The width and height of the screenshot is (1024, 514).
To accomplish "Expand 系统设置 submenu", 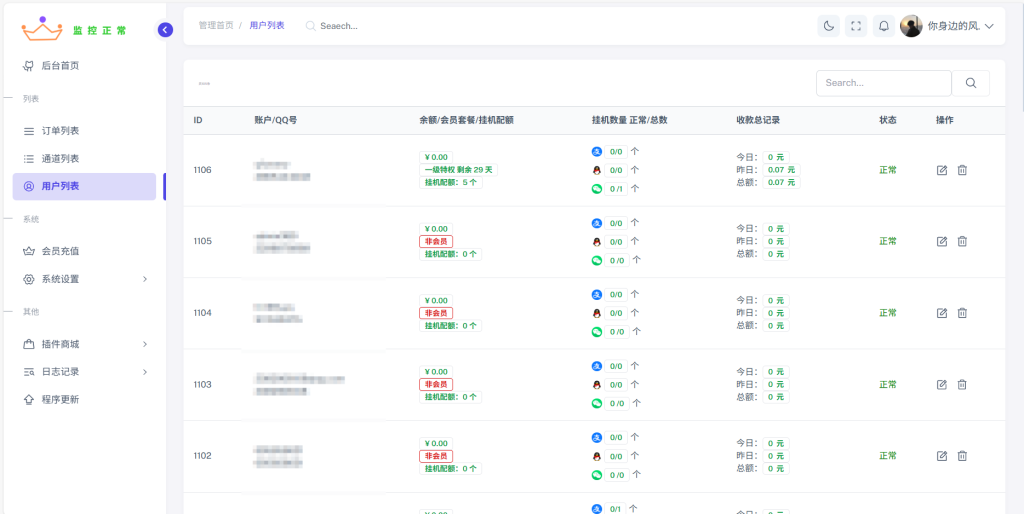I will click(84, 279).
